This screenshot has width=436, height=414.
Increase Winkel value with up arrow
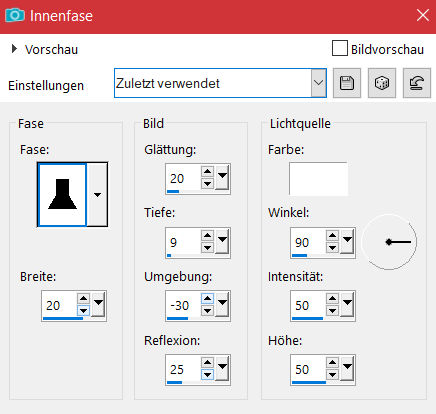pyautogui.click(x=332, y=236)
